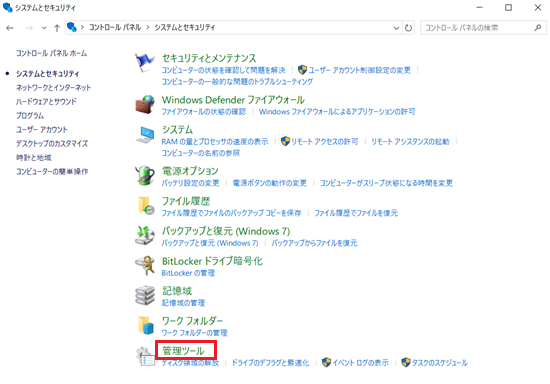550x384 pixels.
Task: Select コントロール パネル in the breadcrumb
Action: click(x=115, y=27)
